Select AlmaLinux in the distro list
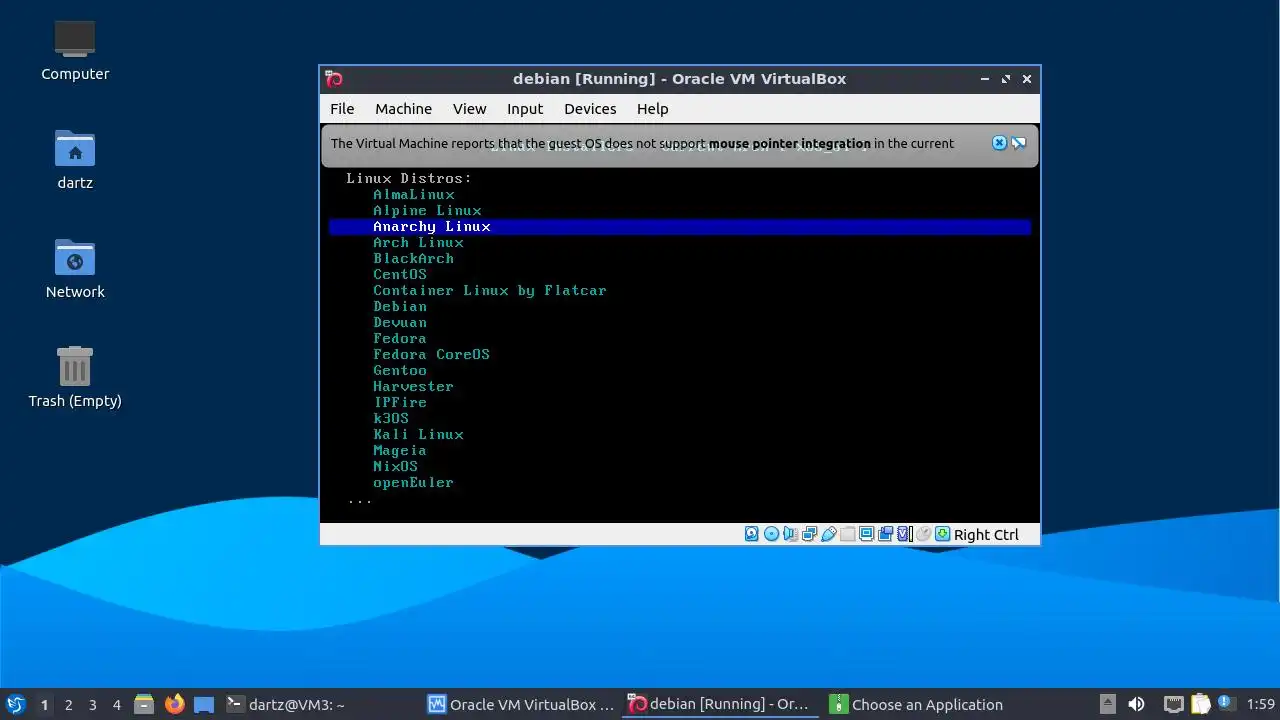Image resolution: width=1280 pixels, height=720 pixels. click(414, 195)
